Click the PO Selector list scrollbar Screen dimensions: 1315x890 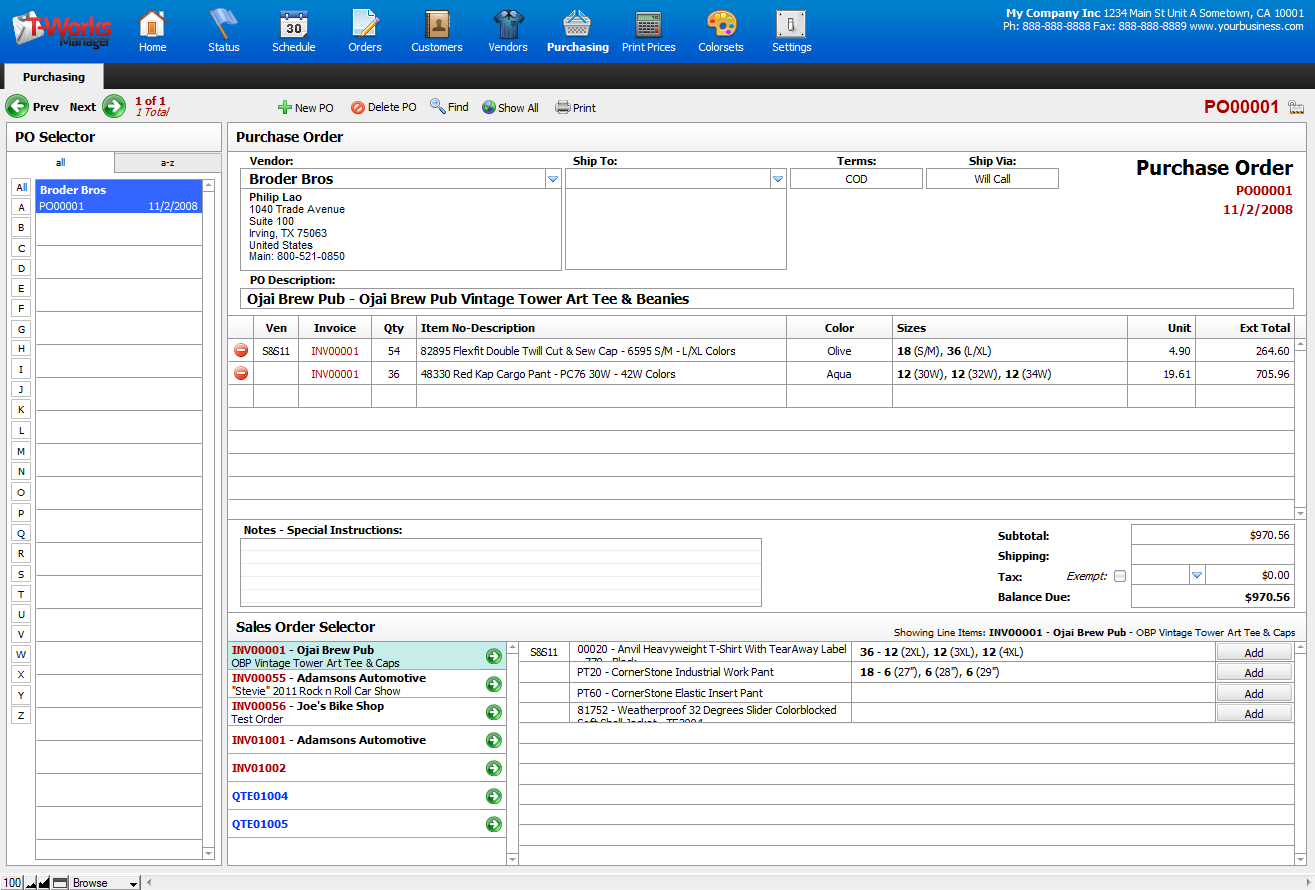tap(208, 518)
